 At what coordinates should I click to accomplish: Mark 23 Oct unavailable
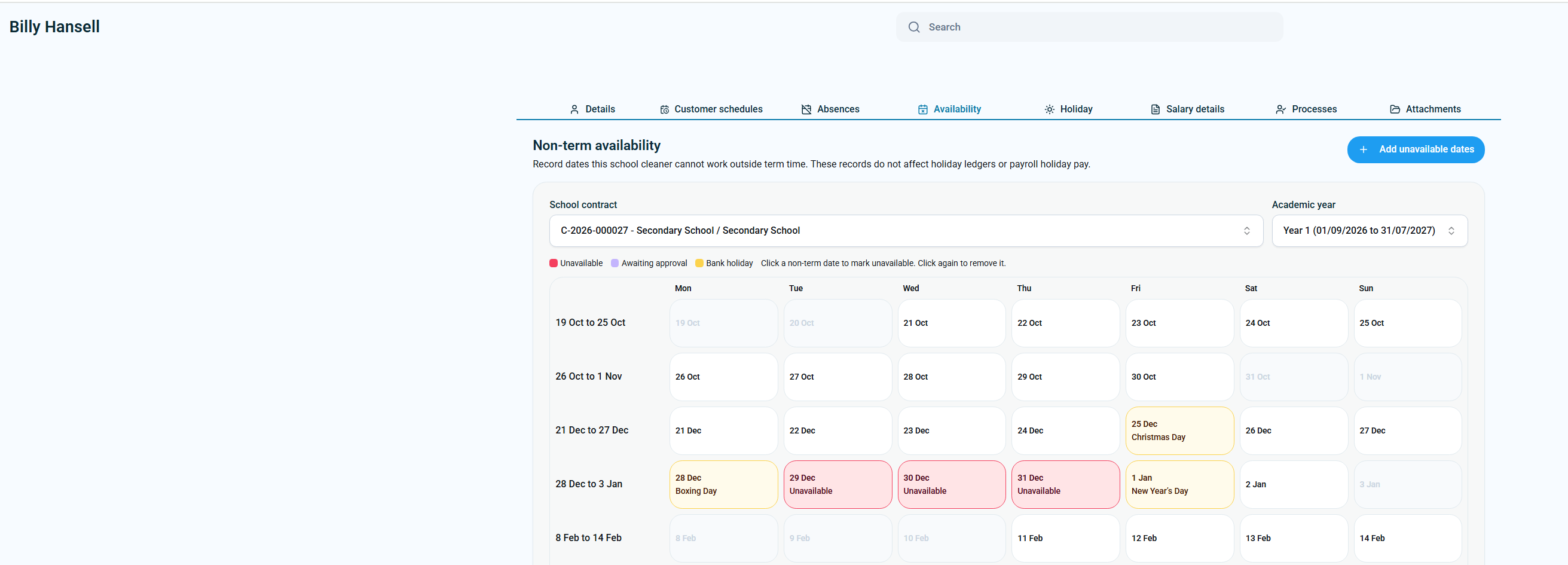click(x=1179, y=323)
